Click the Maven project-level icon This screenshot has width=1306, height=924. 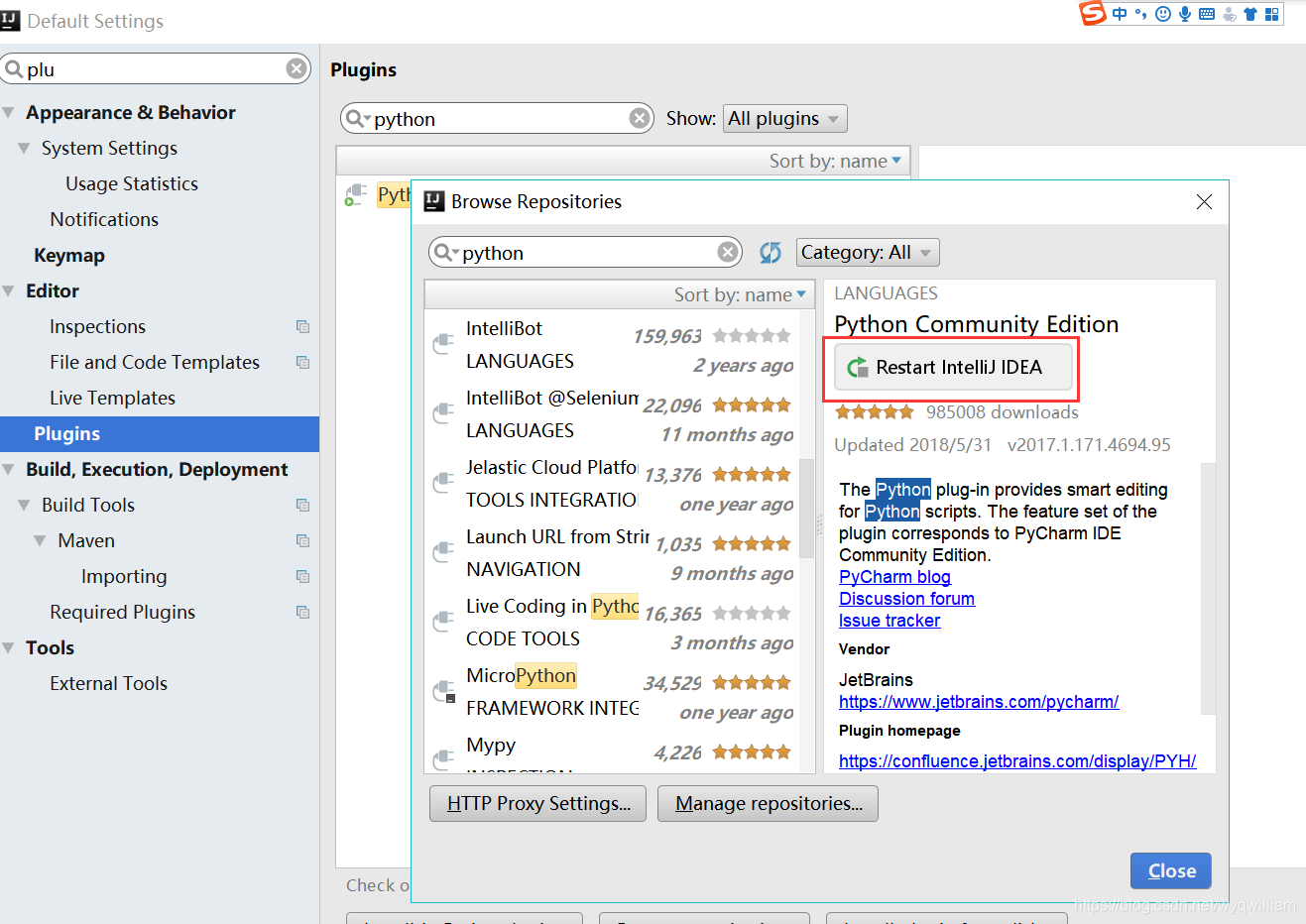[302, 540]
